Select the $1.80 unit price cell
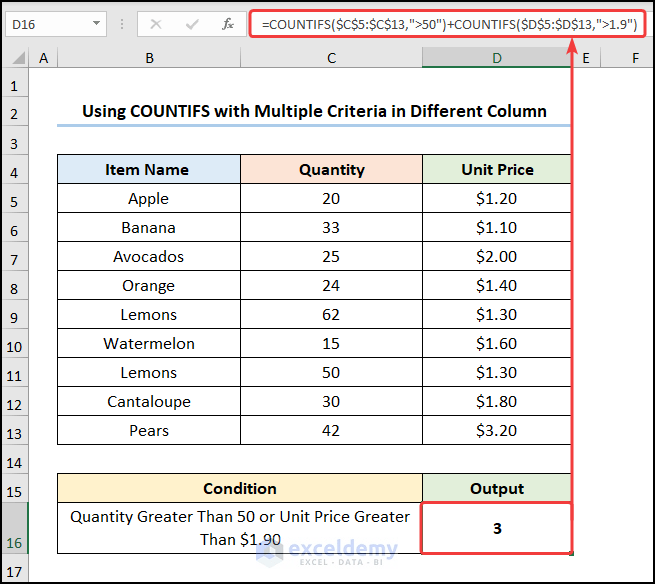 click(x=497, y=401)
